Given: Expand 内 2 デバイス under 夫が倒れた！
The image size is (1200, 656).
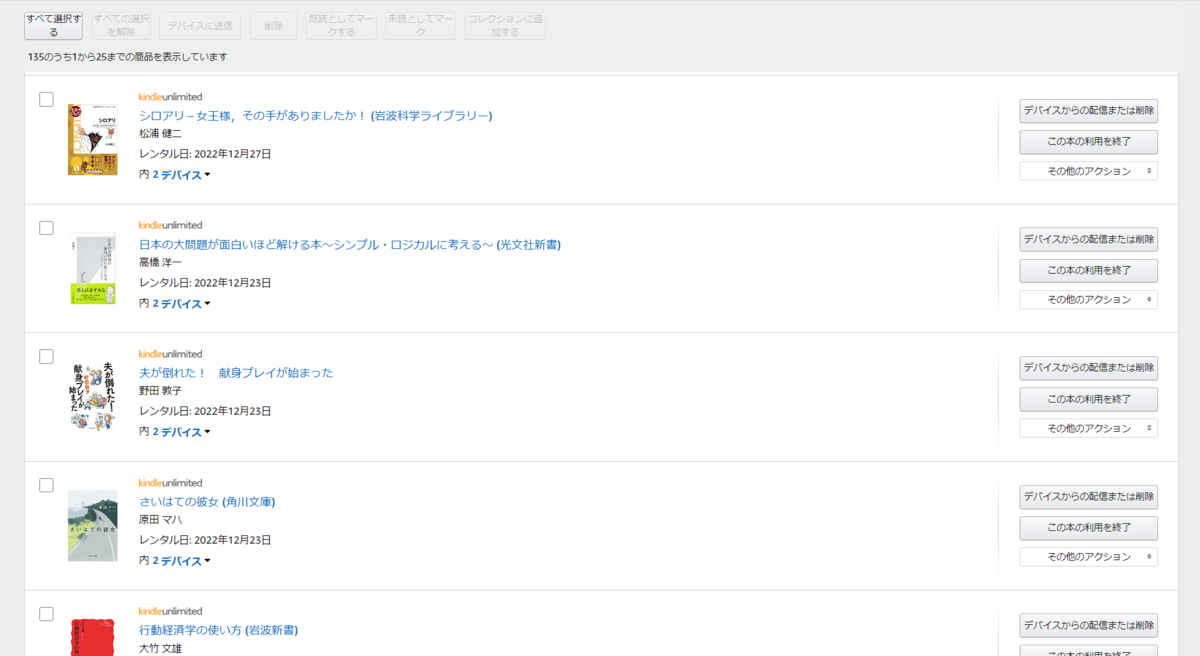Looking at the screenshot, I should pos(175,432).
